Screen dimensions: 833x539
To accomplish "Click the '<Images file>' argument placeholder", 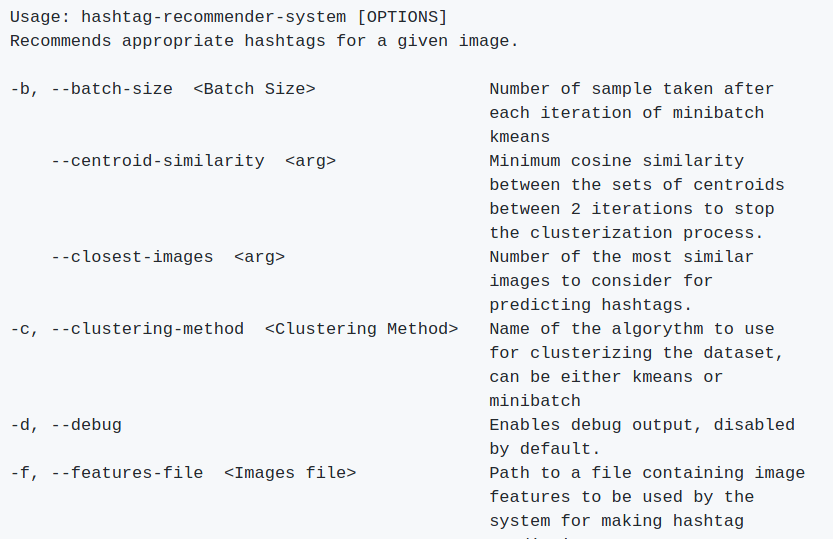I will [x=290, y=473].
